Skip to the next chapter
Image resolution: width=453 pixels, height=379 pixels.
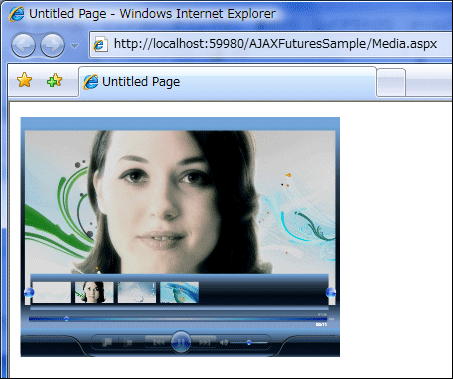click(x=204, y=342)
